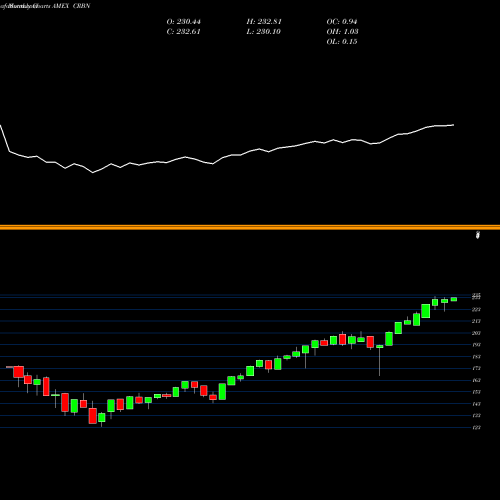Click the low price text L: 230.10
Screen dimensions: 500x500
(x=263, y=32)
